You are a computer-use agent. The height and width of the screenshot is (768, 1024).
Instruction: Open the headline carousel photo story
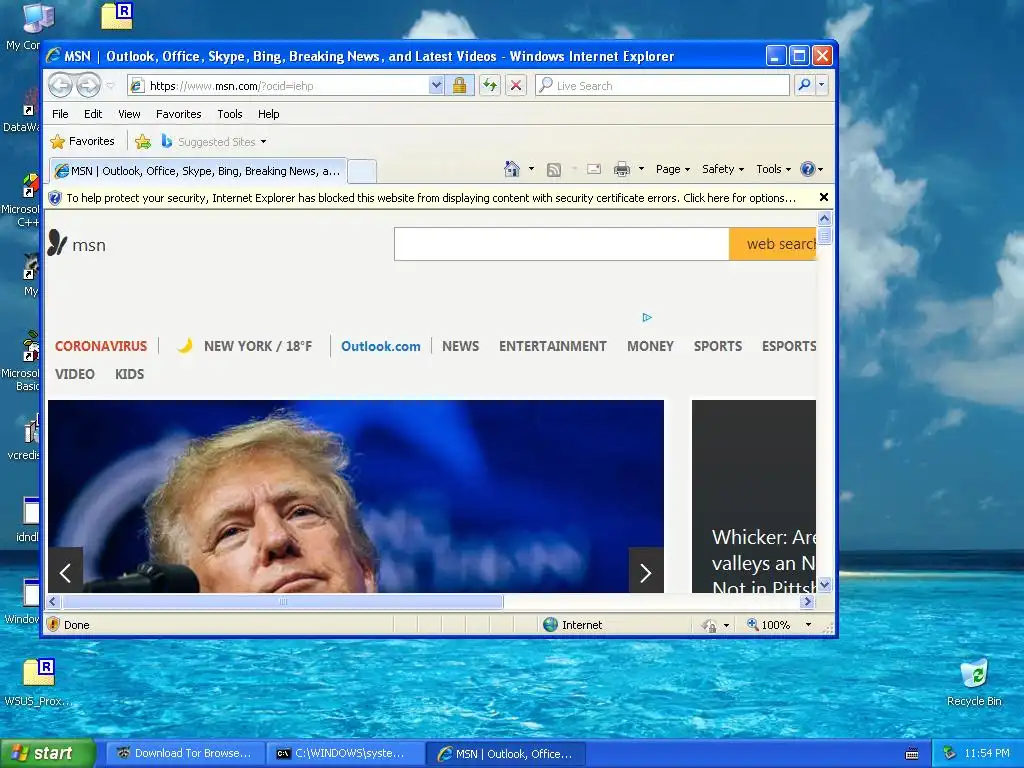click(x=356, y=496)
